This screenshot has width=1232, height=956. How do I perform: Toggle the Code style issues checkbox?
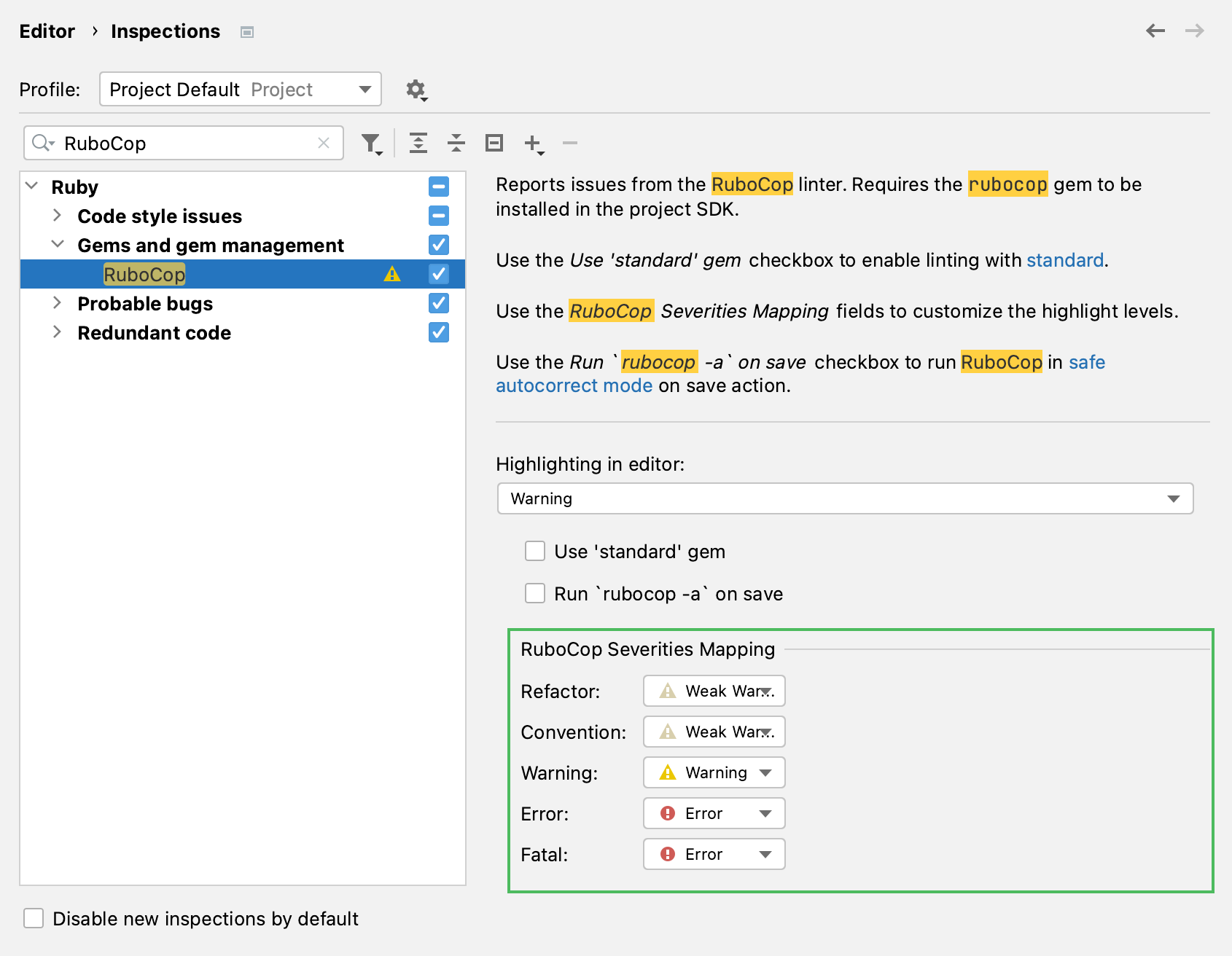[x=439, y=216]
